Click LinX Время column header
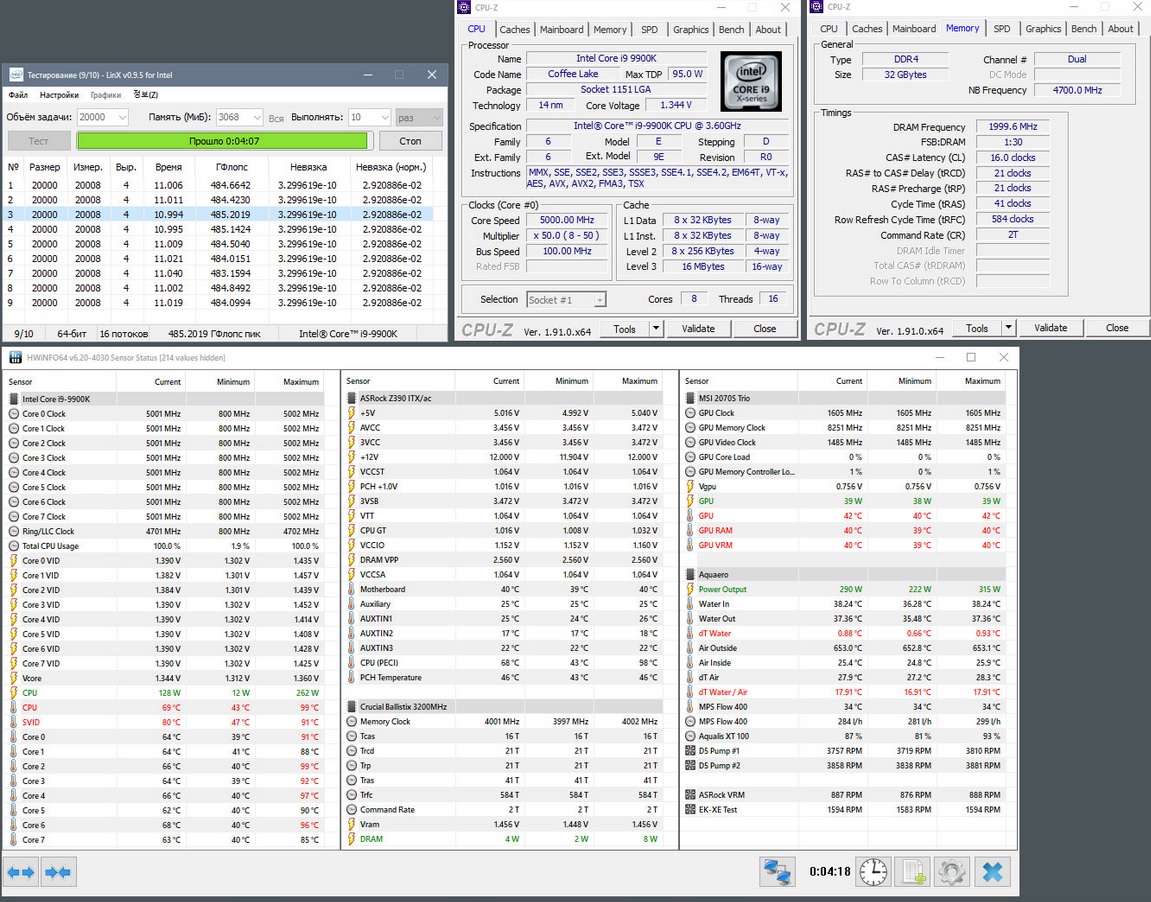 [168, 167]
